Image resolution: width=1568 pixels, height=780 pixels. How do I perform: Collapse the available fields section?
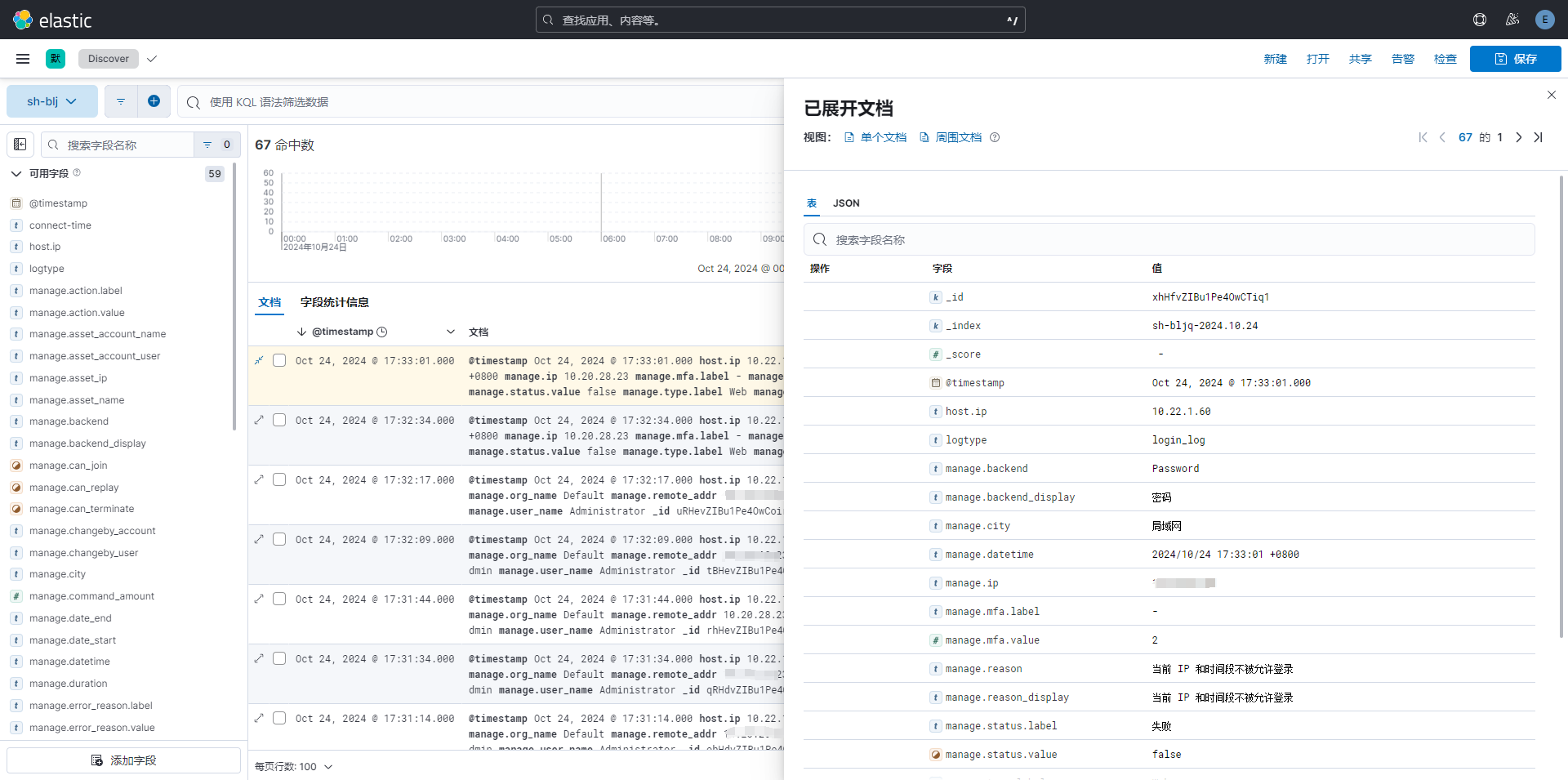(x=16, y=173)
